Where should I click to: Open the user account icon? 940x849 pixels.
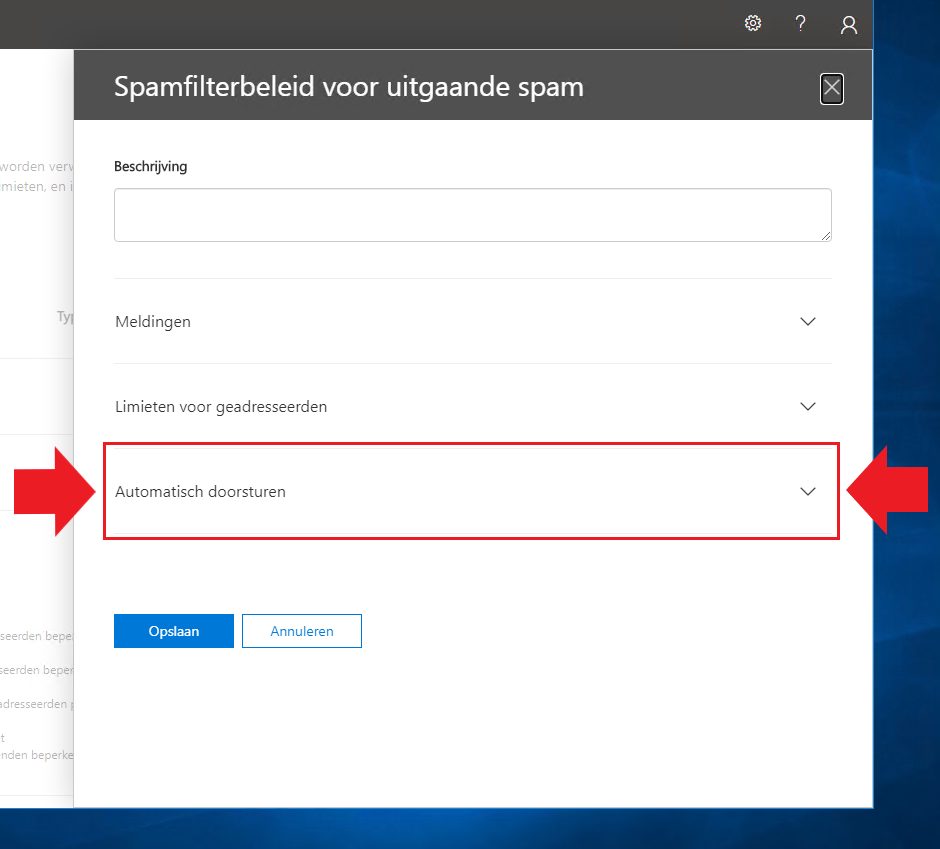click(x=849, y=25)
